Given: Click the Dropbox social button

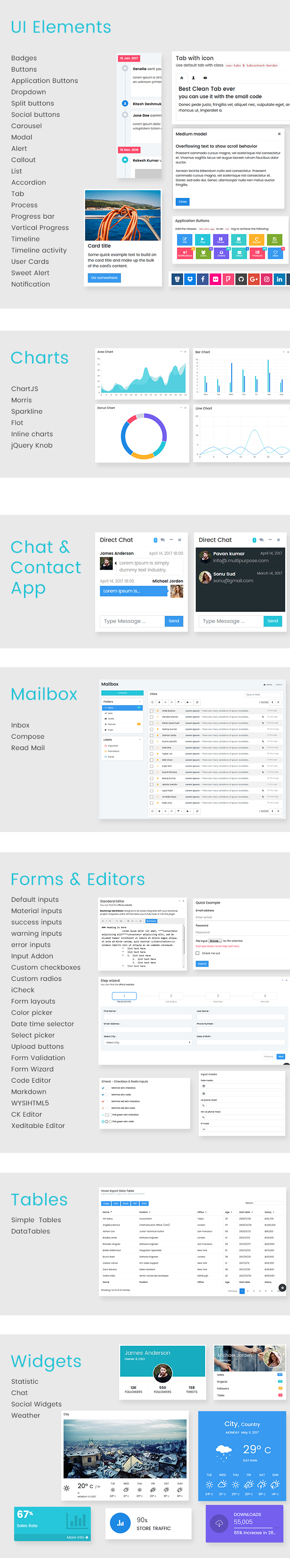Looking at the screenshot, I should click(x=190, y=279).
